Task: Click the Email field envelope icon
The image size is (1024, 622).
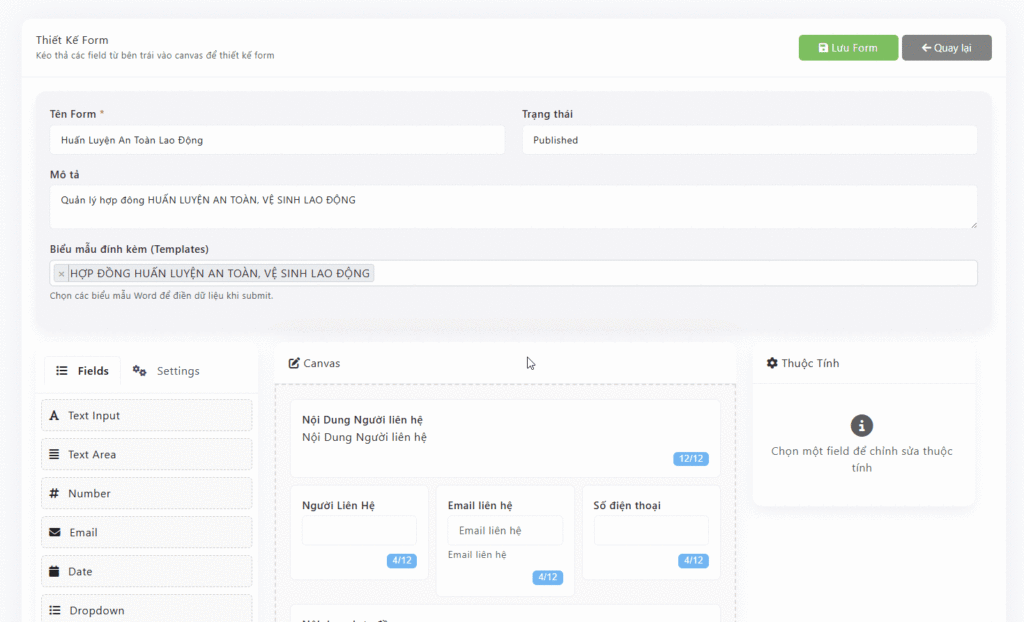Action: (54, 533)
